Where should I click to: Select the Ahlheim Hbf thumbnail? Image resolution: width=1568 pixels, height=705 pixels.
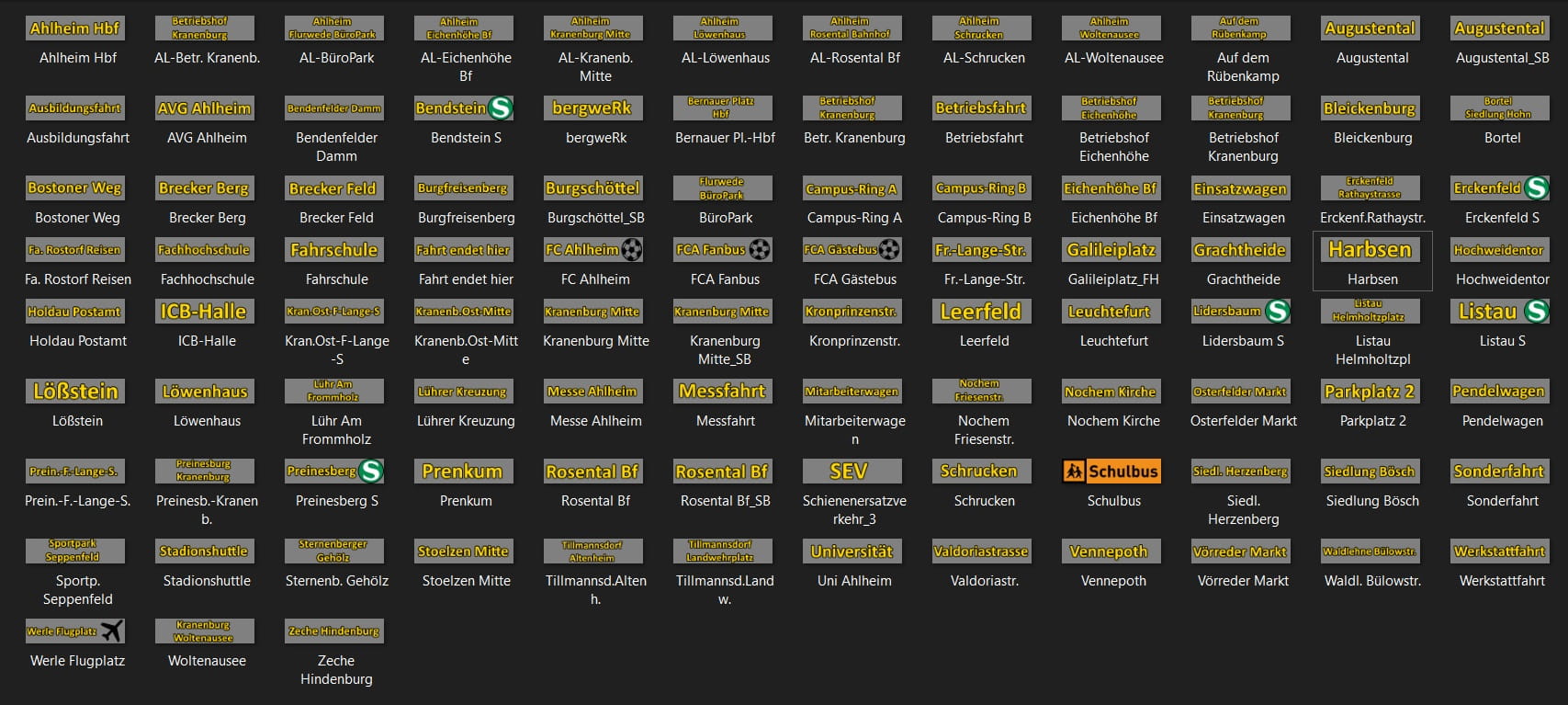coord(74,28)
